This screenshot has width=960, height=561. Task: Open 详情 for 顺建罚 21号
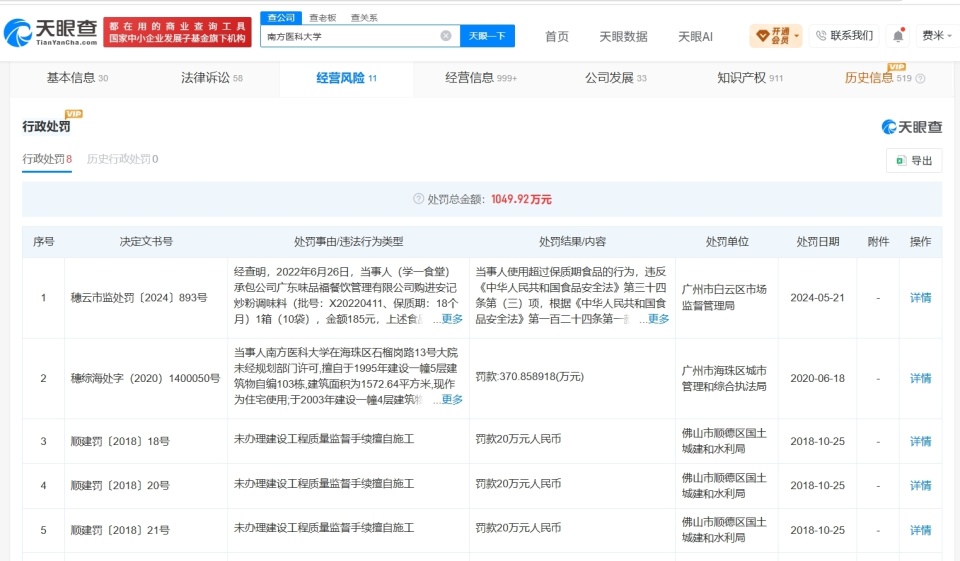click(x=920, y=530)
